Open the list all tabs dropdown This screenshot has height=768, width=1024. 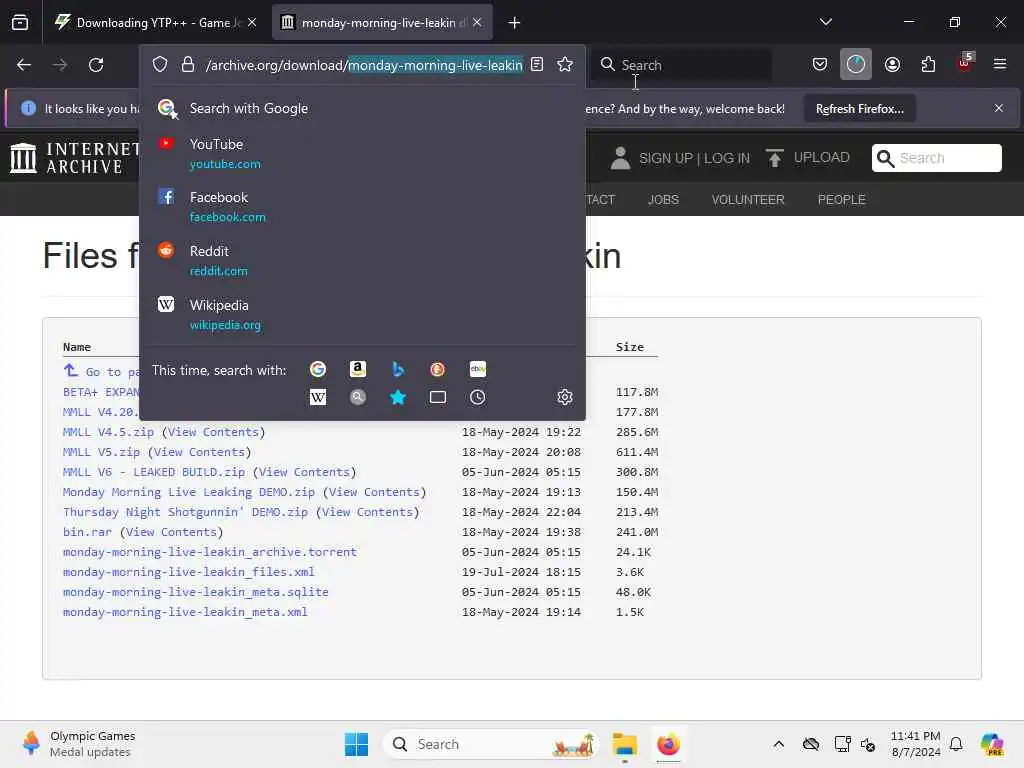point(825,22)
